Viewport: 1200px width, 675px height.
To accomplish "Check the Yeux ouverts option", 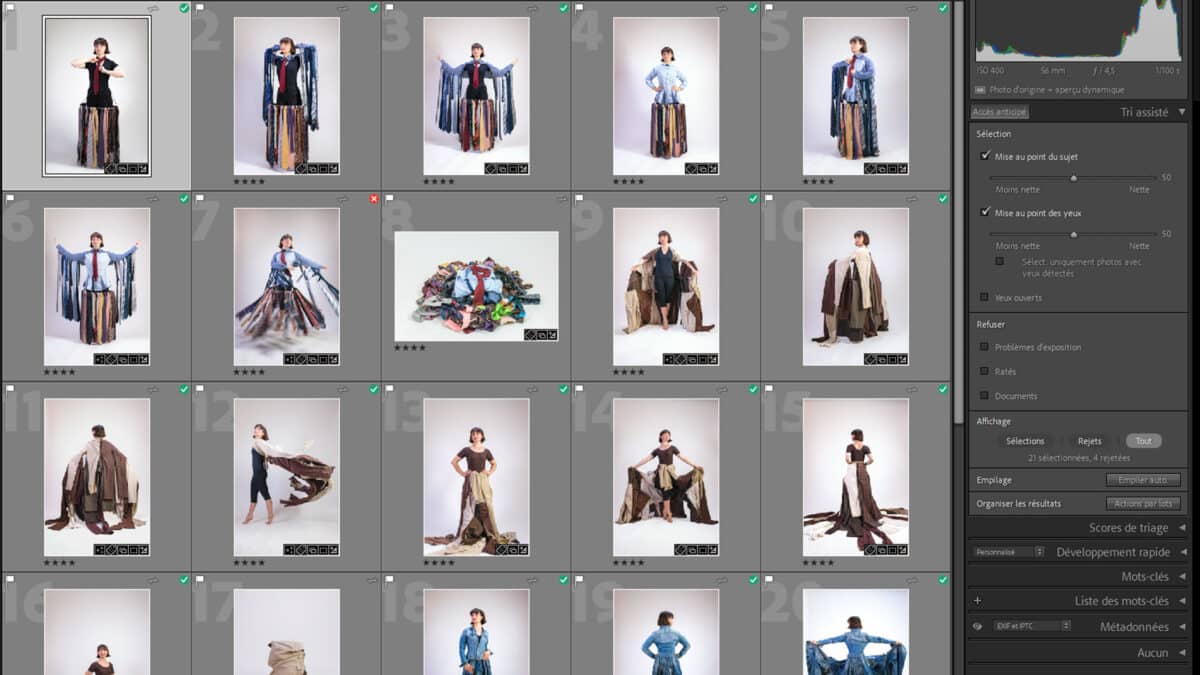I will (985, 297).
